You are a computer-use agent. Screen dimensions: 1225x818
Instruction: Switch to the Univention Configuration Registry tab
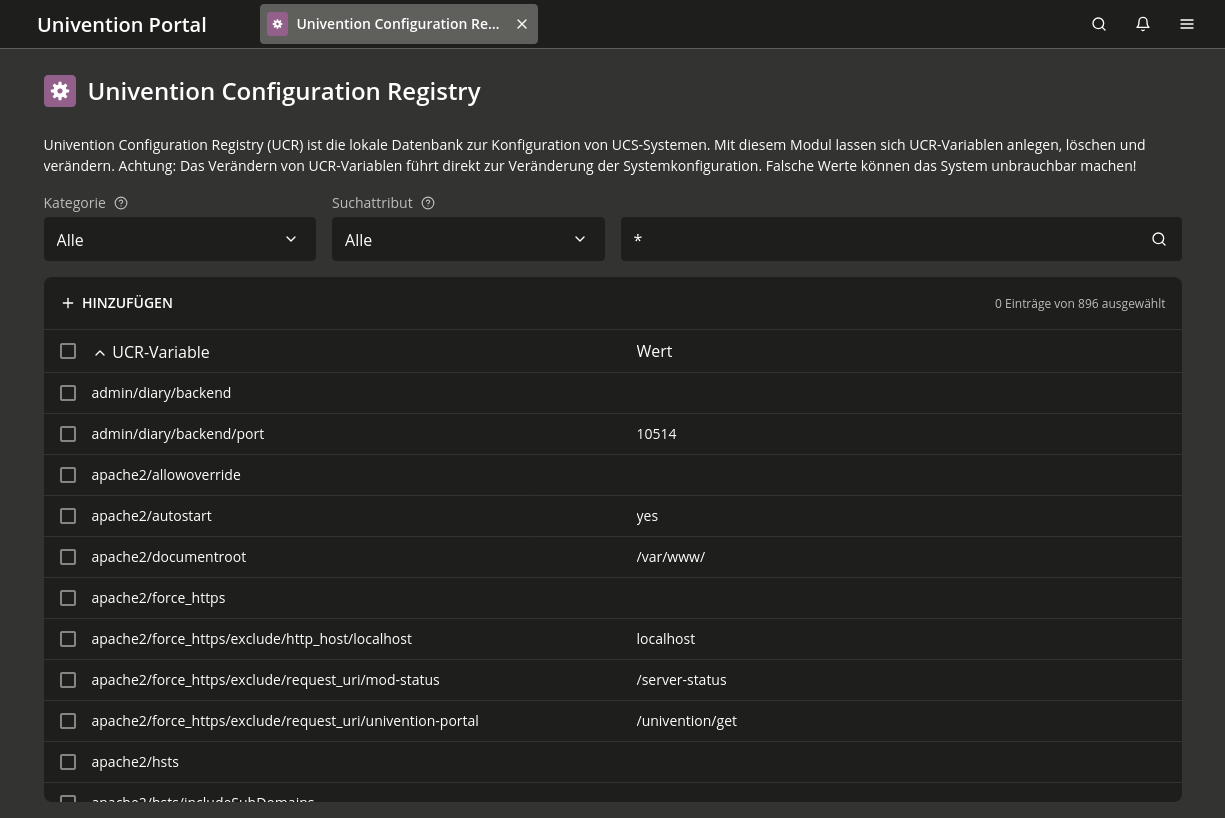pos(398,24)
